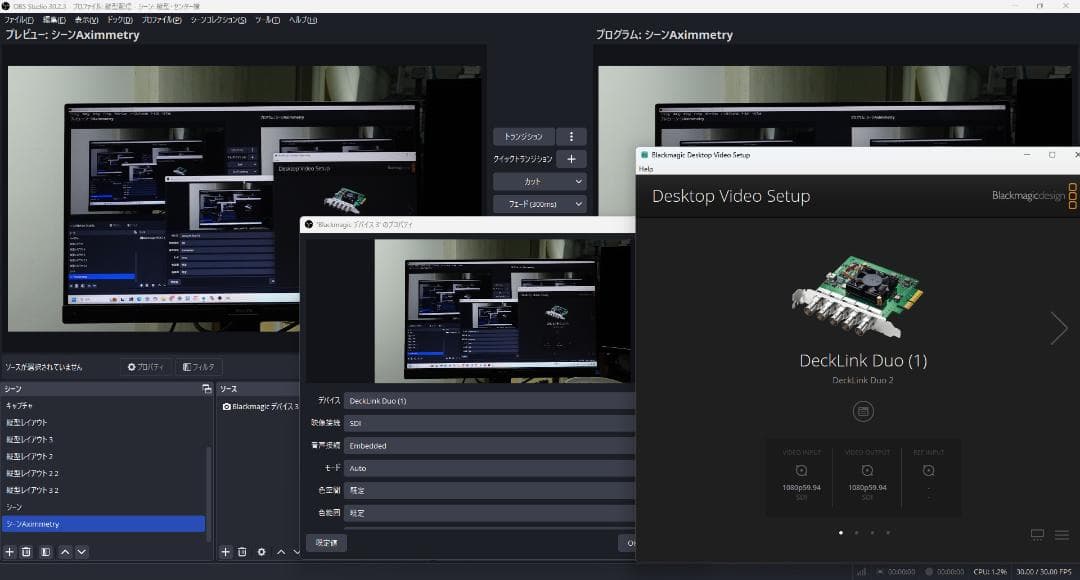Open the 色空間 dropdown in properties dialog
Screen dimensions: 1080x580
click(489, 490)
